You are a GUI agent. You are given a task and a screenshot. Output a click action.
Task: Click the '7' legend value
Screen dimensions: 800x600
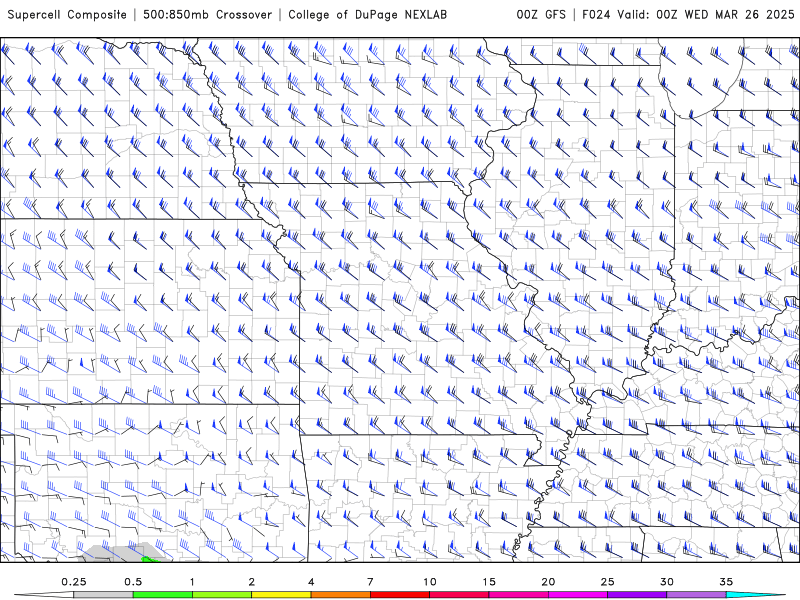pos(370,582)
